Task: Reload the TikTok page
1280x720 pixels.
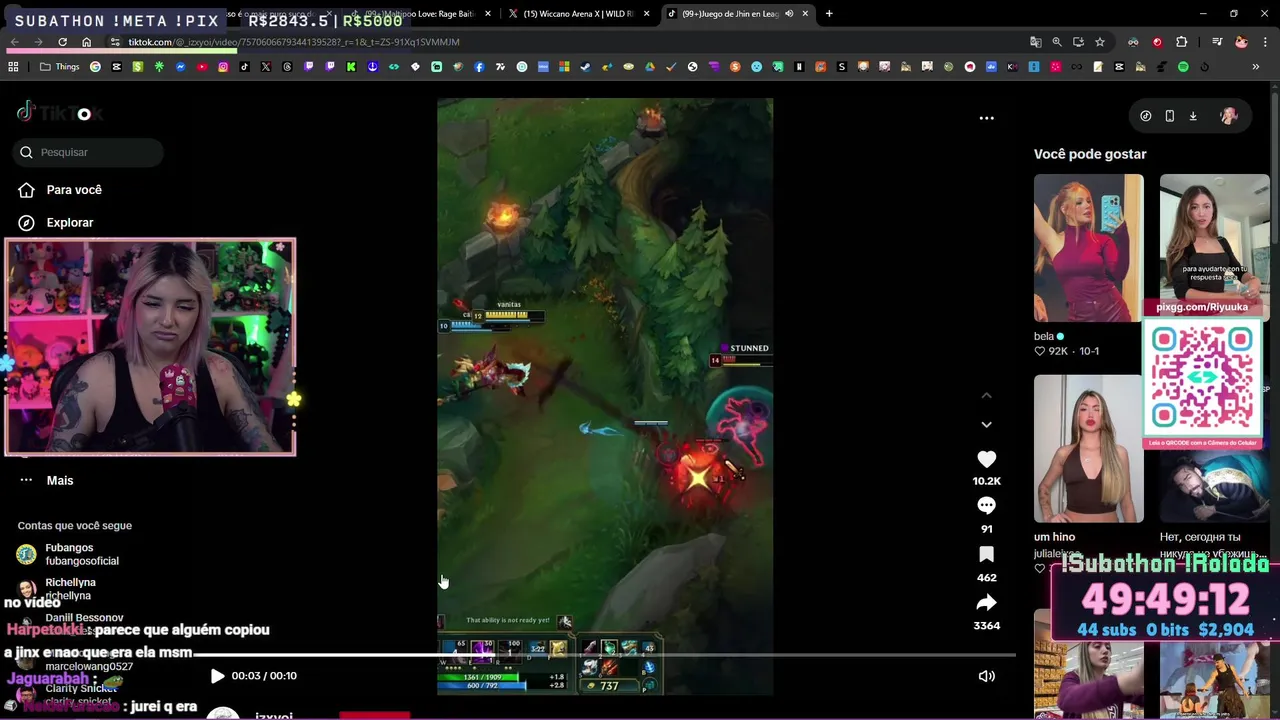Action: [x=62, y=42]
